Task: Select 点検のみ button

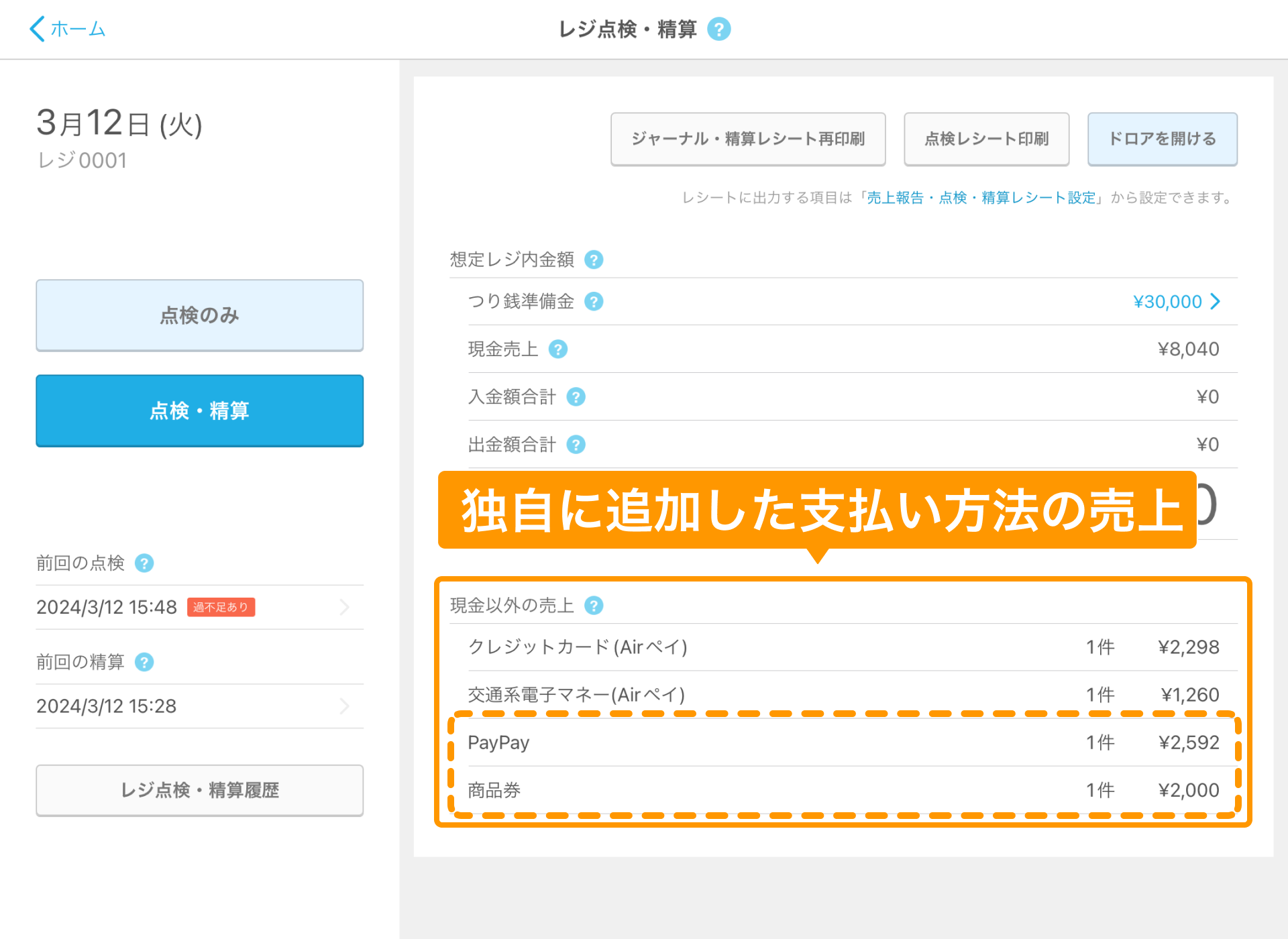Action: pos(200,315)
